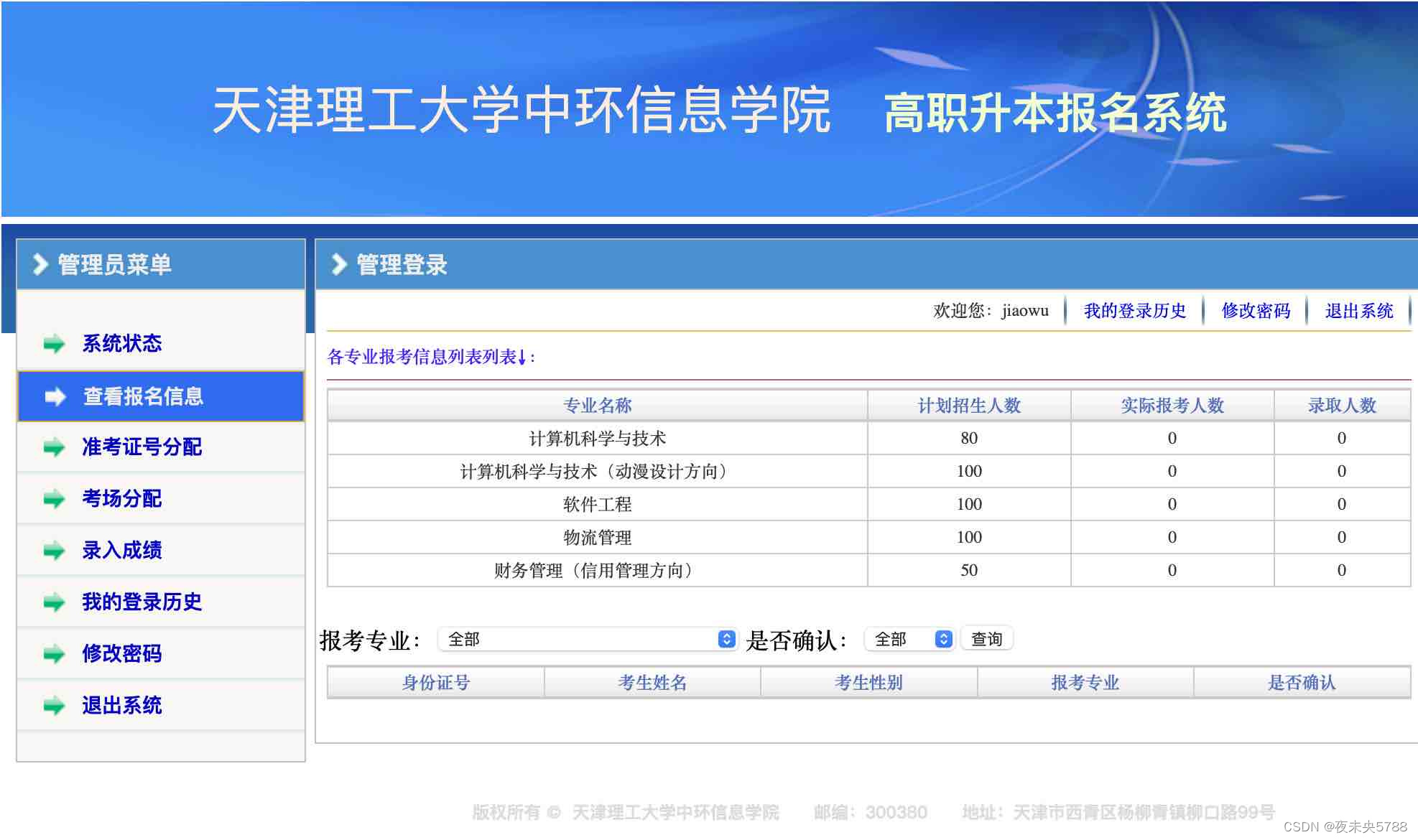Click the chevron icon in 管理登录 header
1418x840 pixels.
pos(339,264)
